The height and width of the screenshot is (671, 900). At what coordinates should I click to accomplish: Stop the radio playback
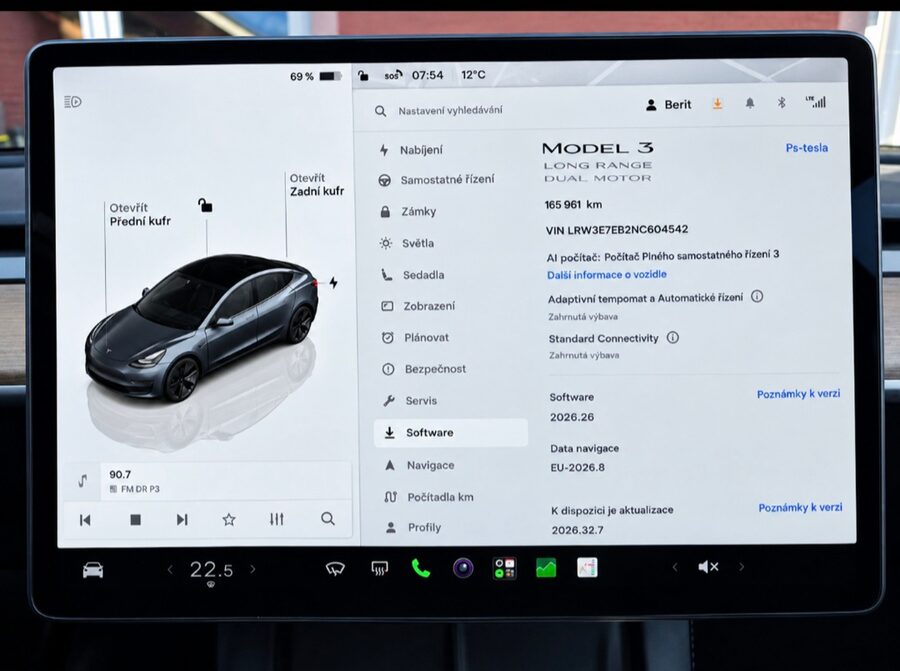pos(135,520)
